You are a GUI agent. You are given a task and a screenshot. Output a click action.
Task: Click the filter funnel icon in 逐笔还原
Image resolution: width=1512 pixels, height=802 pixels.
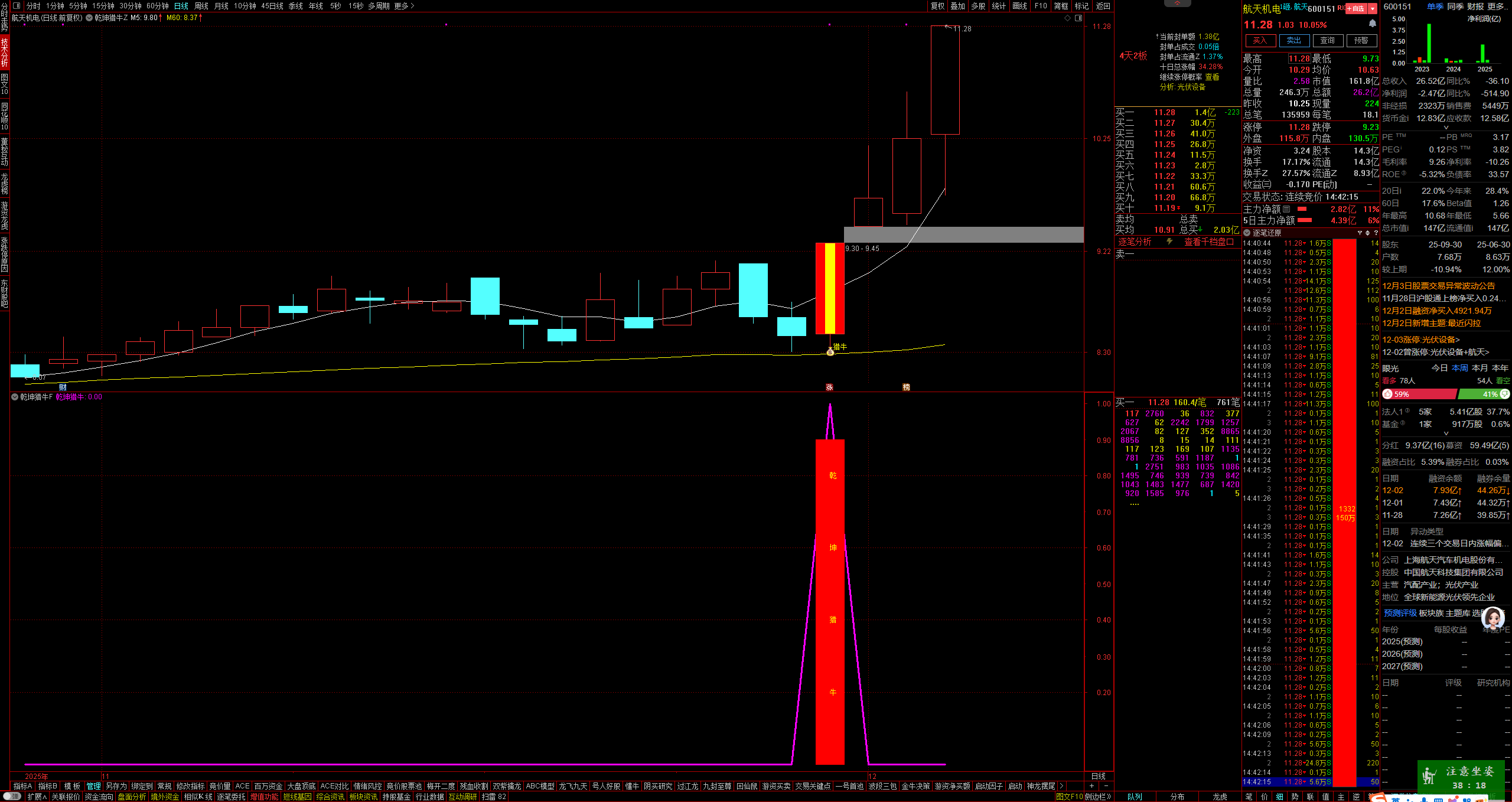click(1359, 233)
